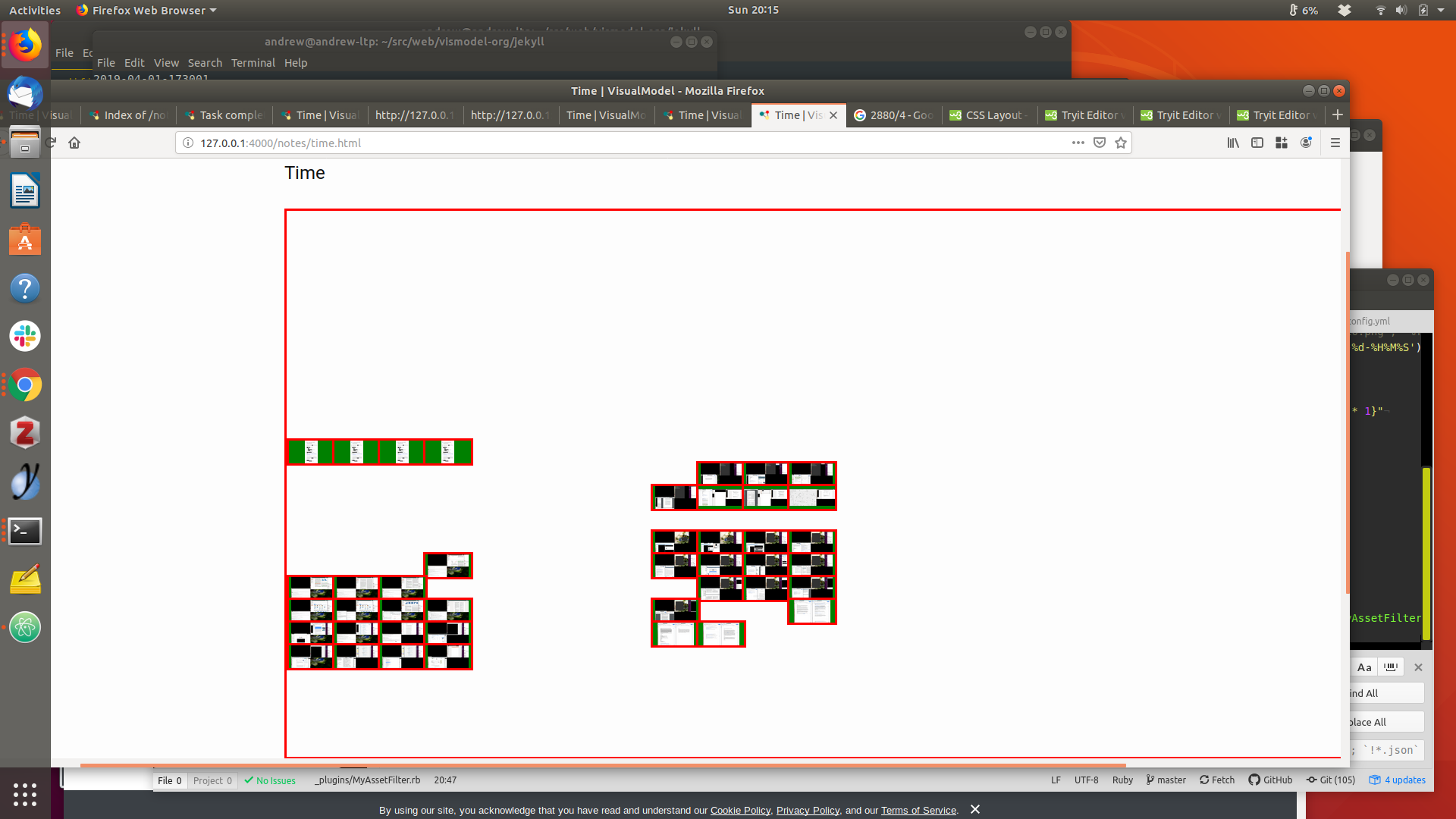This screenshot has height=819, width=1456.
Task: Open the Firefox account icon
Action: [x=1306, y=143]
